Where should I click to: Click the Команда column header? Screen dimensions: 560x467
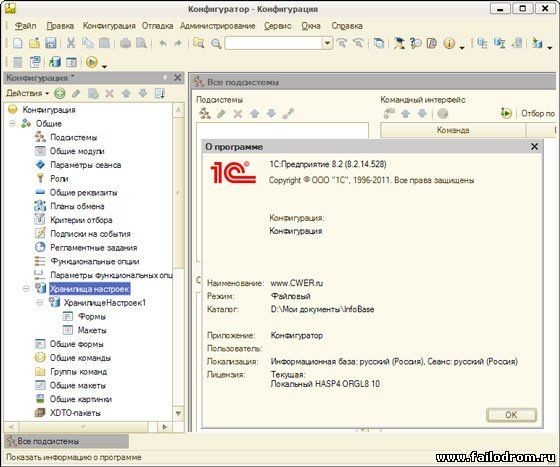click(453, 130)
